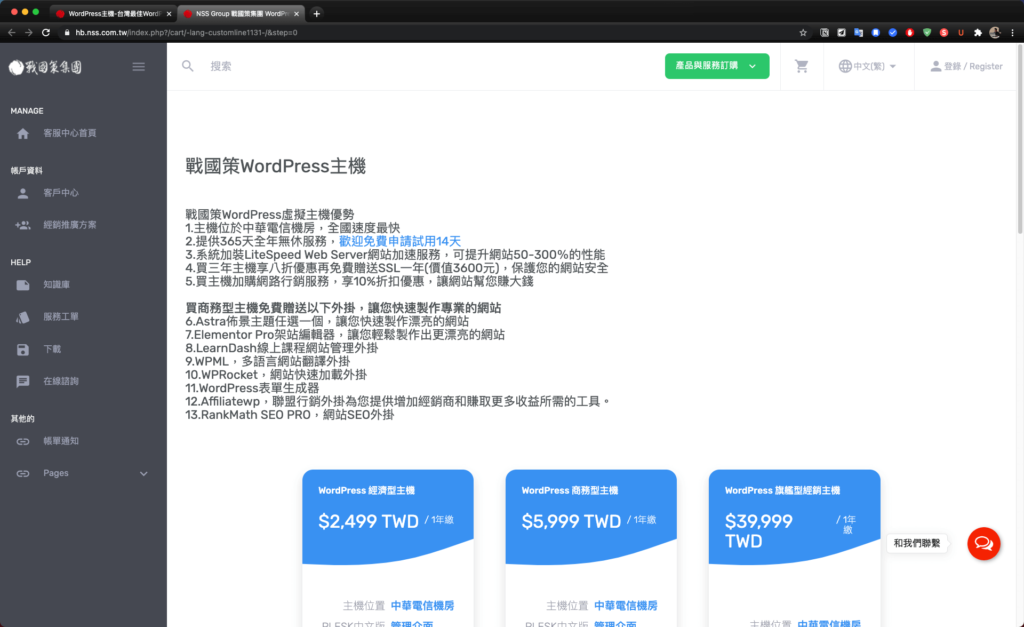Open the red live chat bubble
The height and width of the screenshot is (627, 1024).
pos(984,543)
